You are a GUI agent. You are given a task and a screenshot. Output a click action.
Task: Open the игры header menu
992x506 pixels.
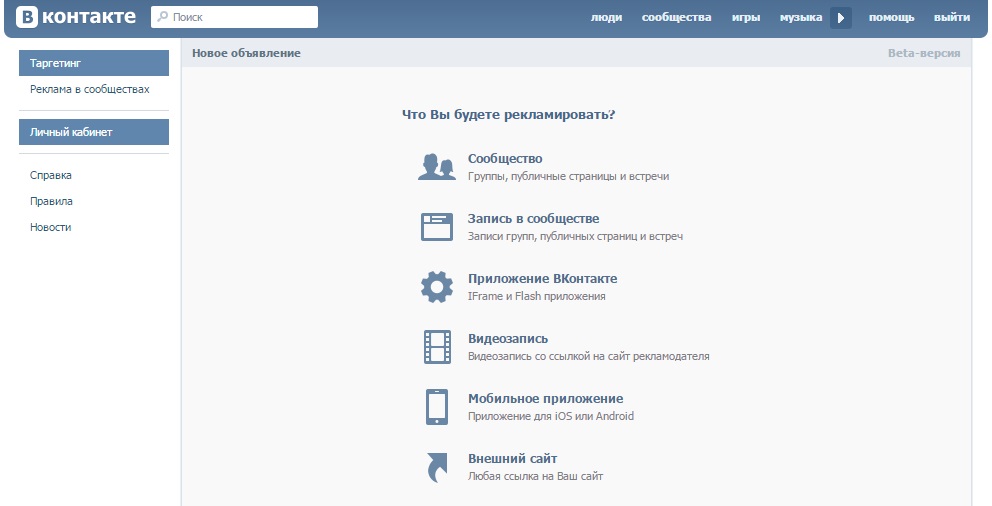point(746,18)
